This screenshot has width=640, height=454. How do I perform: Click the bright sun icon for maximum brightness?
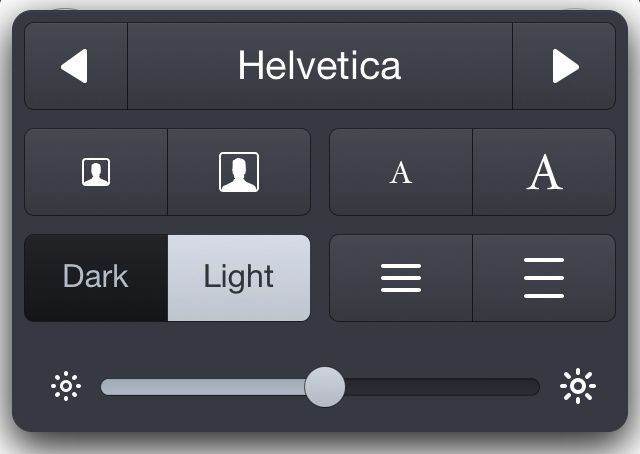(578, 386)
